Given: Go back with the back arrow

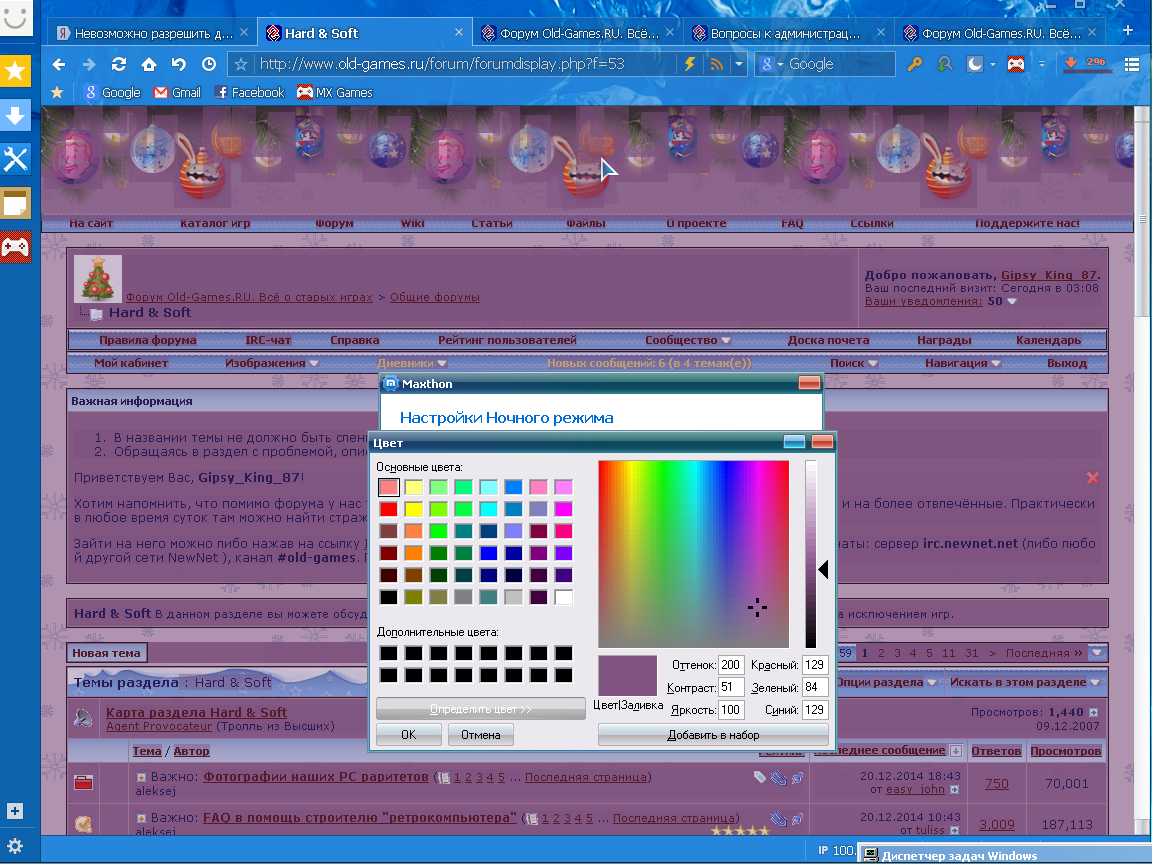Looking at the screenshot, I should [x=59, y=65].
